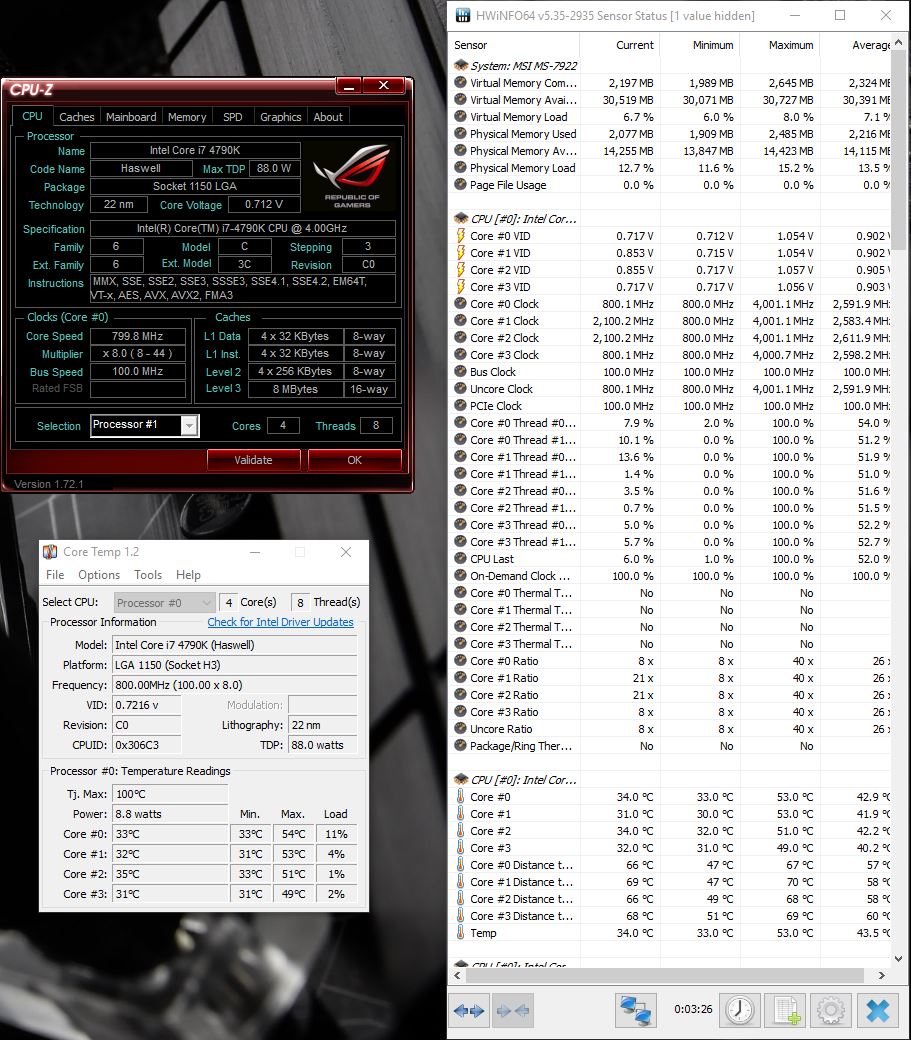This screenshot has height=1040, width=911.
Task: Open the Processor #1 selection dropdown in CPU-Z
Action: [190, 425]
